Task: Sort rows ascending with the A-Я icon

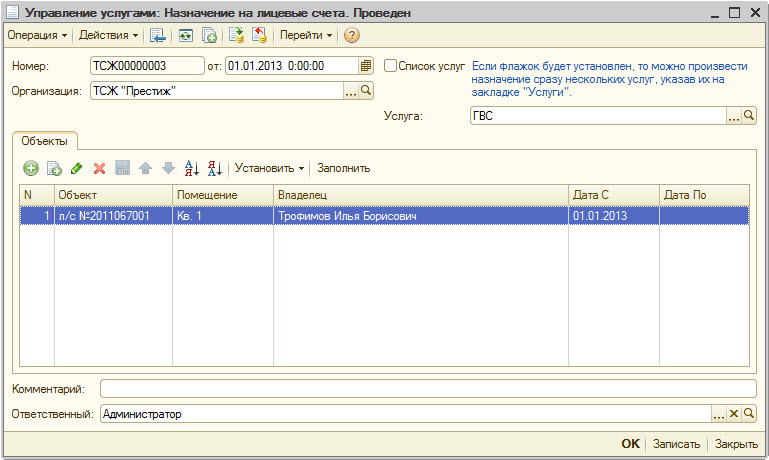Action: (x=193, y=168)
